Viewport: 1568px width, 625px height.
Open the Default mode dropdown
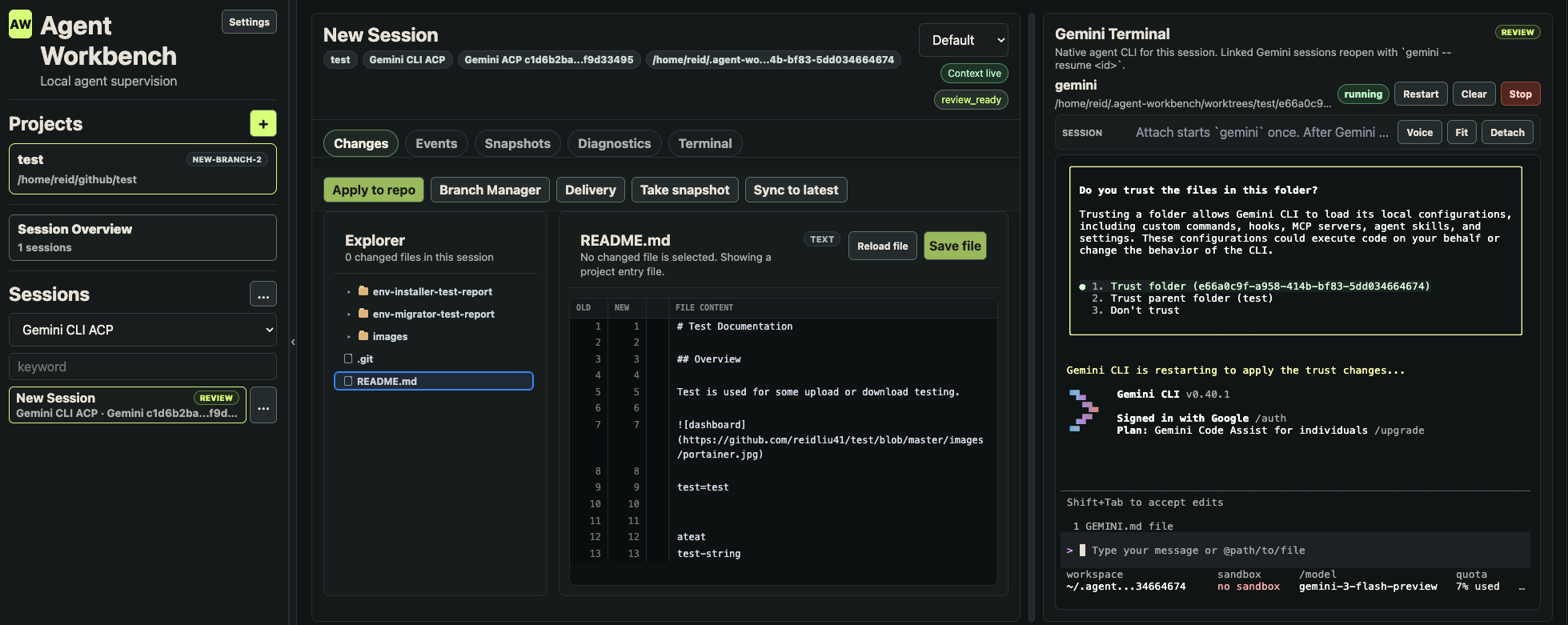[964, 40]
